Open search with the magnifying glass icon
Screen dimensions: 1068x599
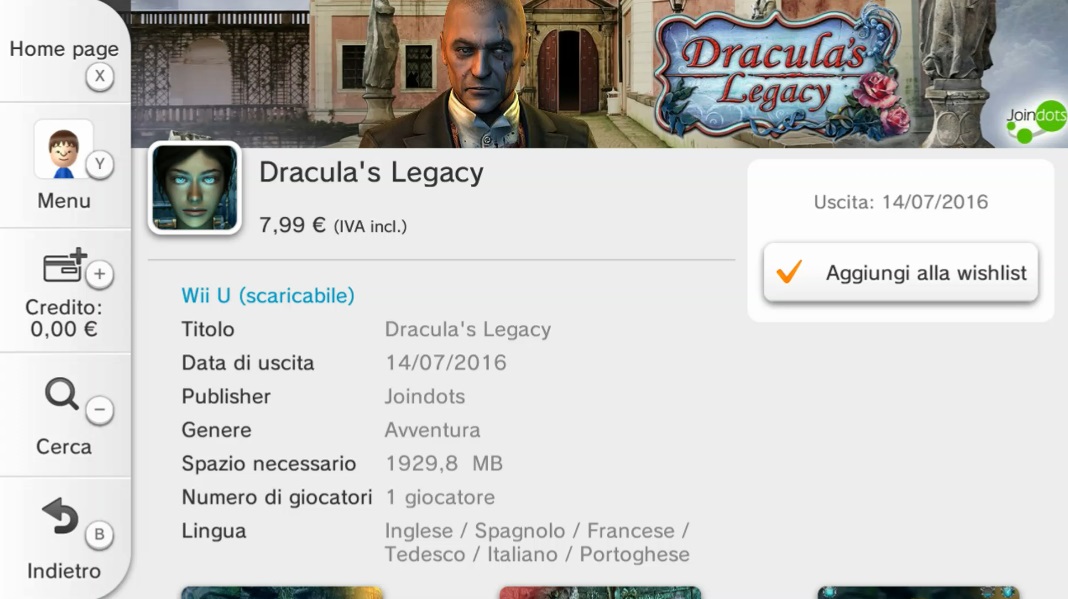(x=62, y=395)
